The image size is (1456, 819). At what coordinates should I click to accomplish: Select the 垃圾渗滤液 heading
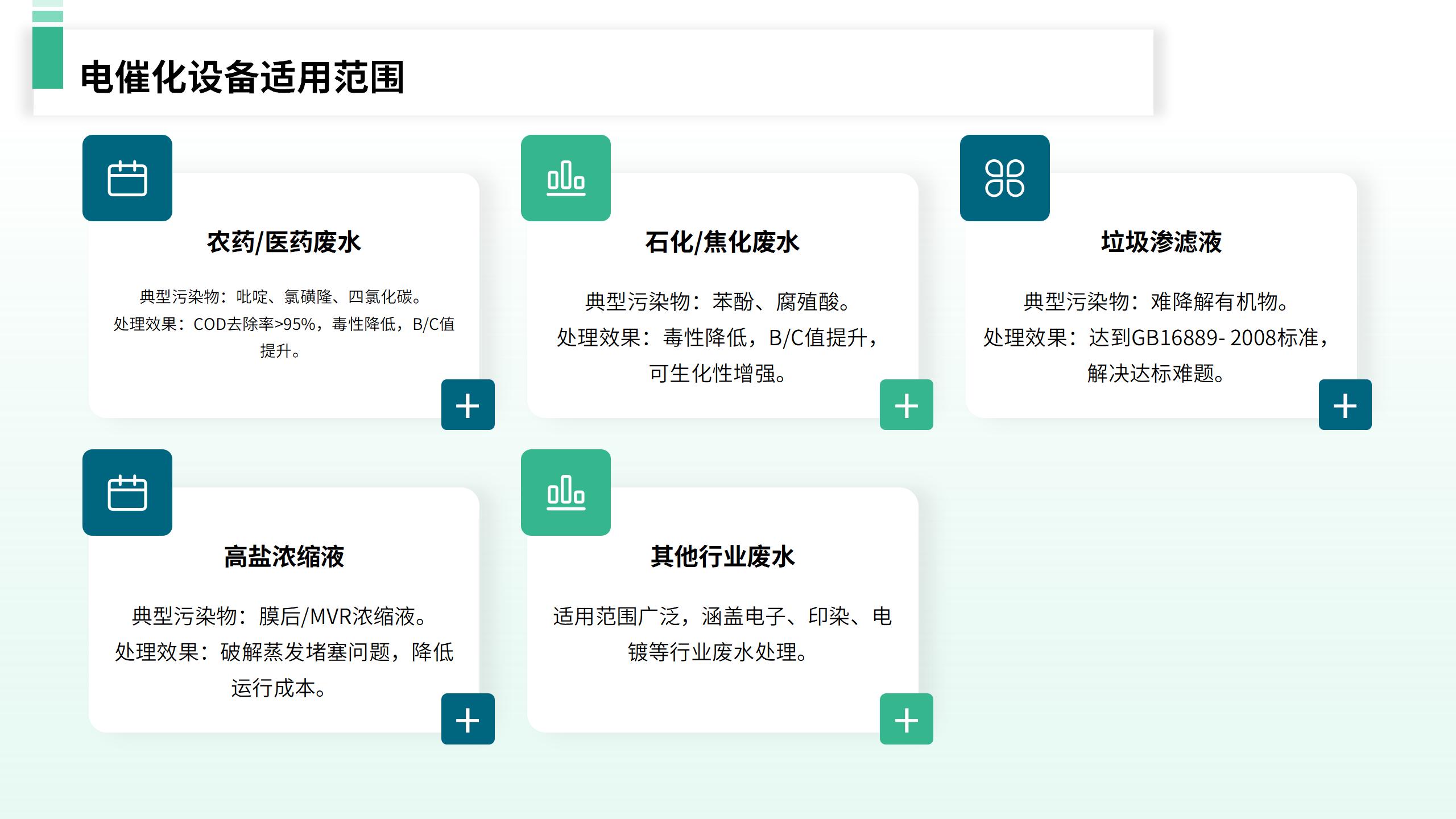[x=1161, y=242]
